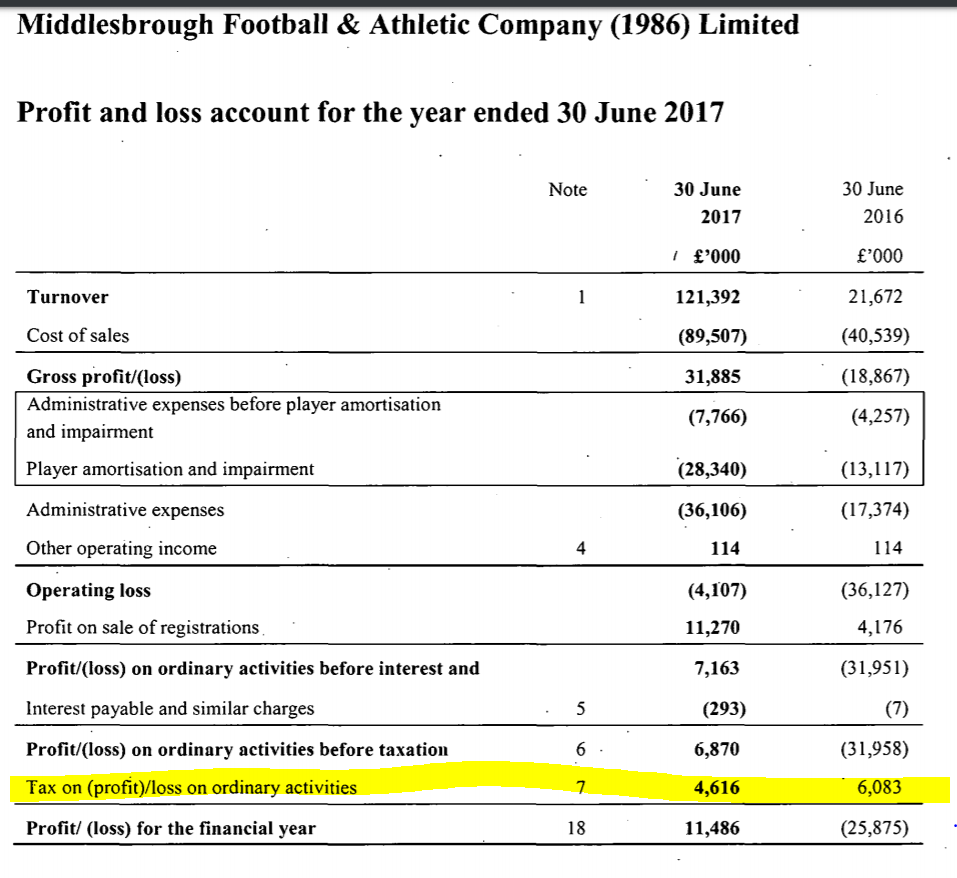Click the bold "30 June 2017" column header
This screenshot has width=957, height=878.
coord(707,203)
